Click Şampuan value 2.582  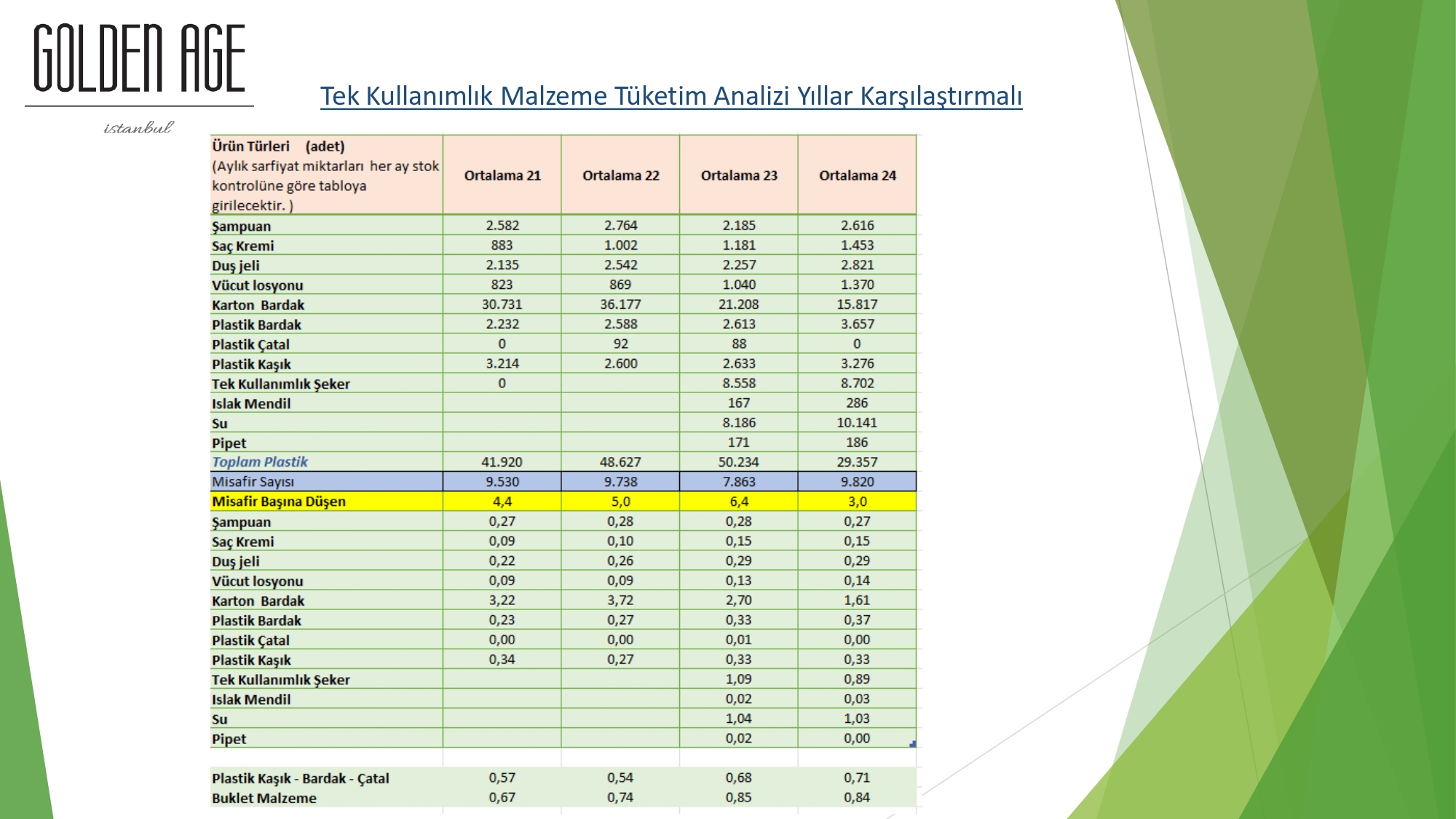click(x=502, y=225)
